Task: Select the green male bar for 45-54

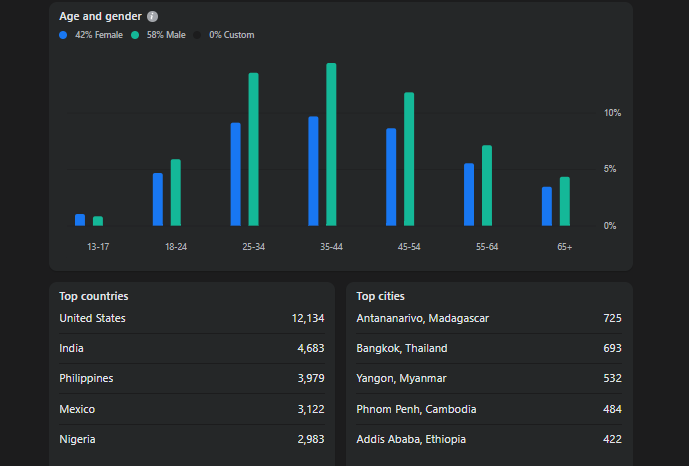Action: (x=409, y=158)
